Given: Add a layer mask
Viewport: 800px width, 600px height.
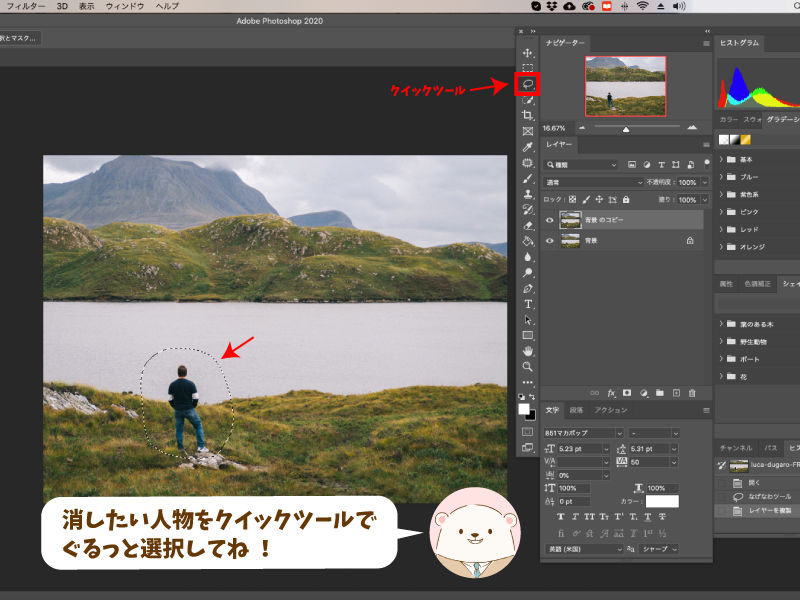Looking at the screenshot, I should (627, 393).
